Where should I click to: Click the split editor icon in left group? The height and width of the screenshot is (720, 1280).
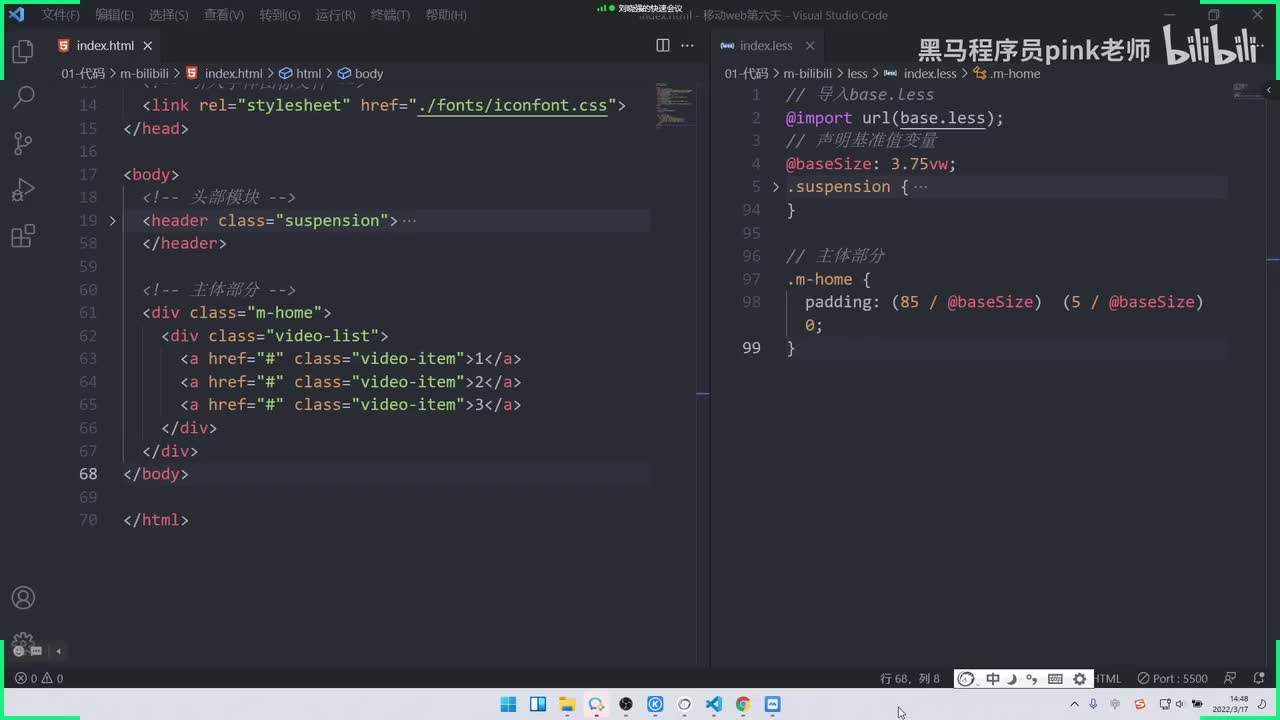pos(663,45)
